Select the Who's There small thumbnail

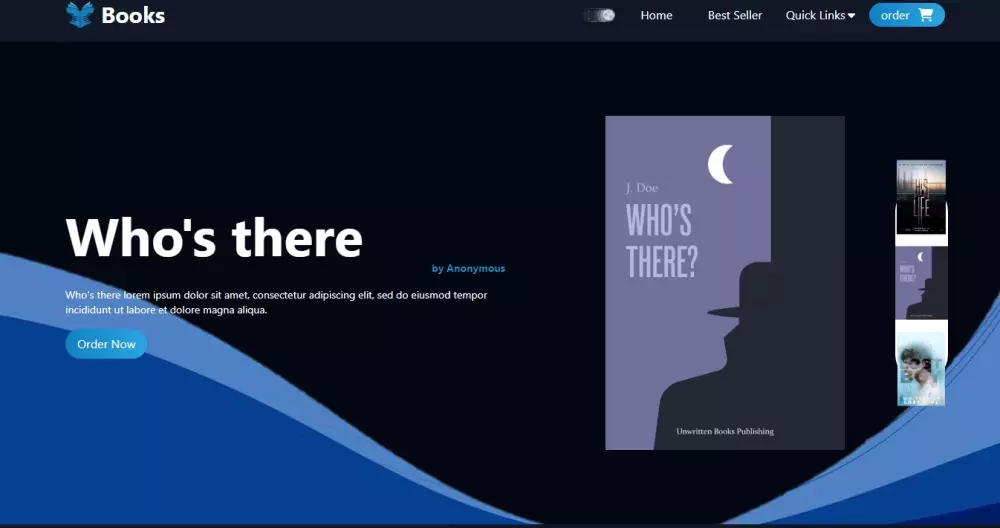pos(921,282)
